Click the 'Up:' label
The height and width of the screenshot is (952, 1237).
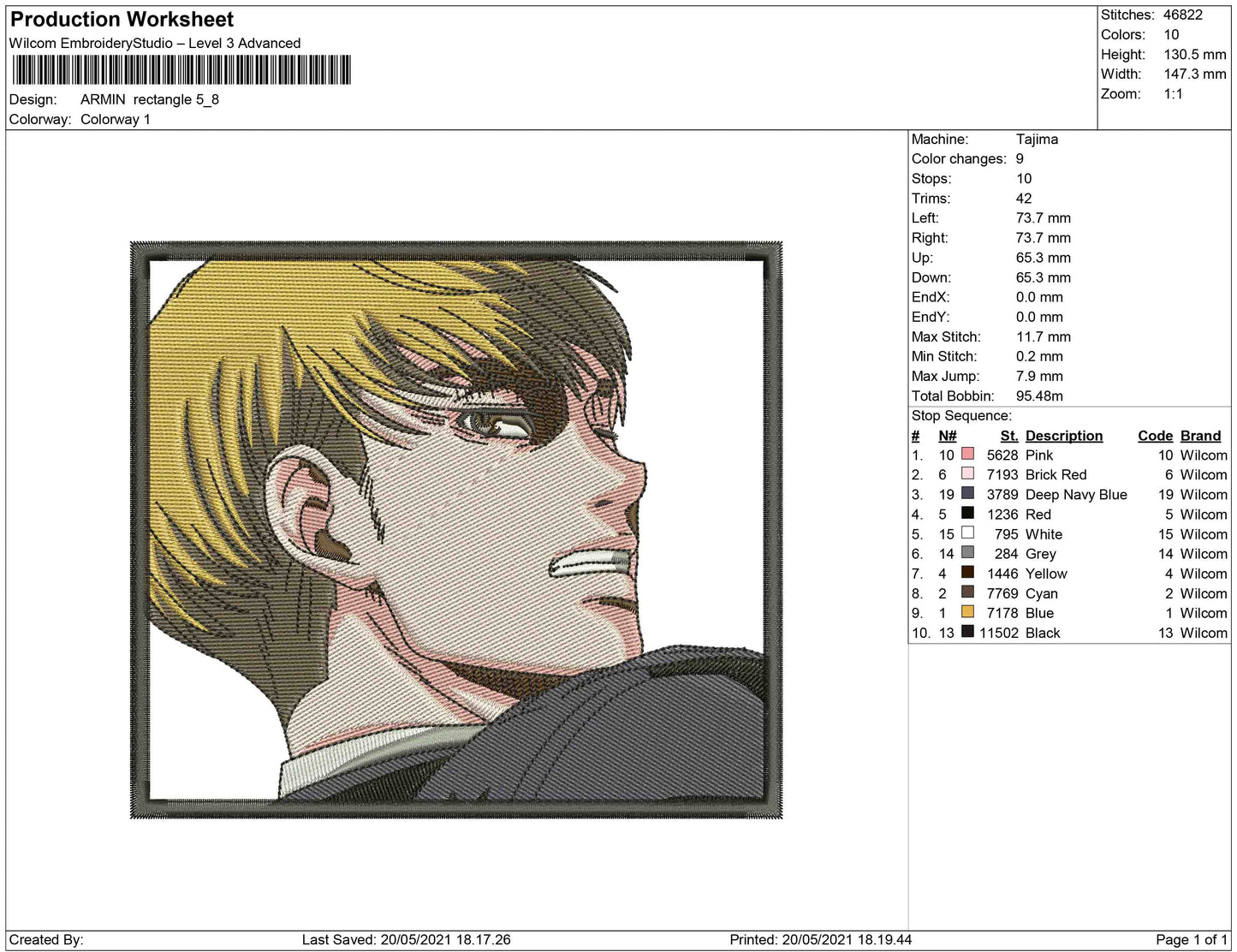click(923, 257)
